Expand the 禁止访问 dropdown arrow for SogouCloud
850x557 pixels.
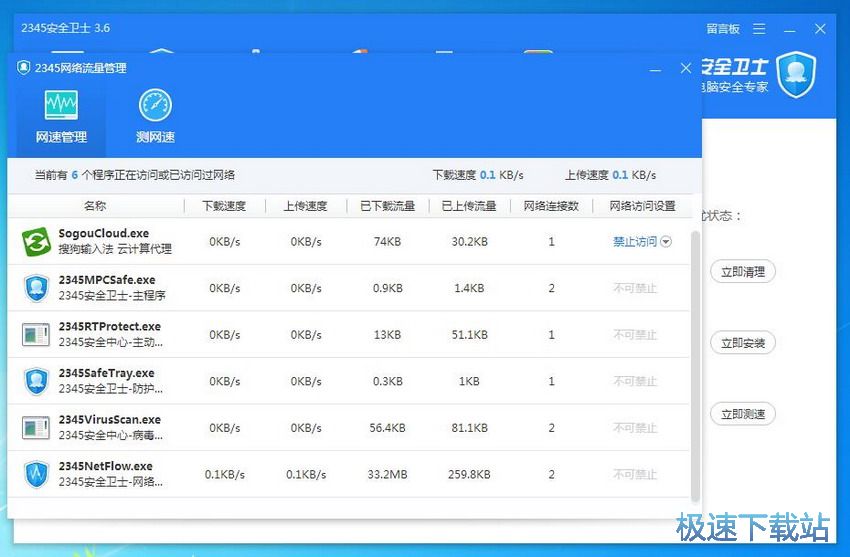point(666,242)
